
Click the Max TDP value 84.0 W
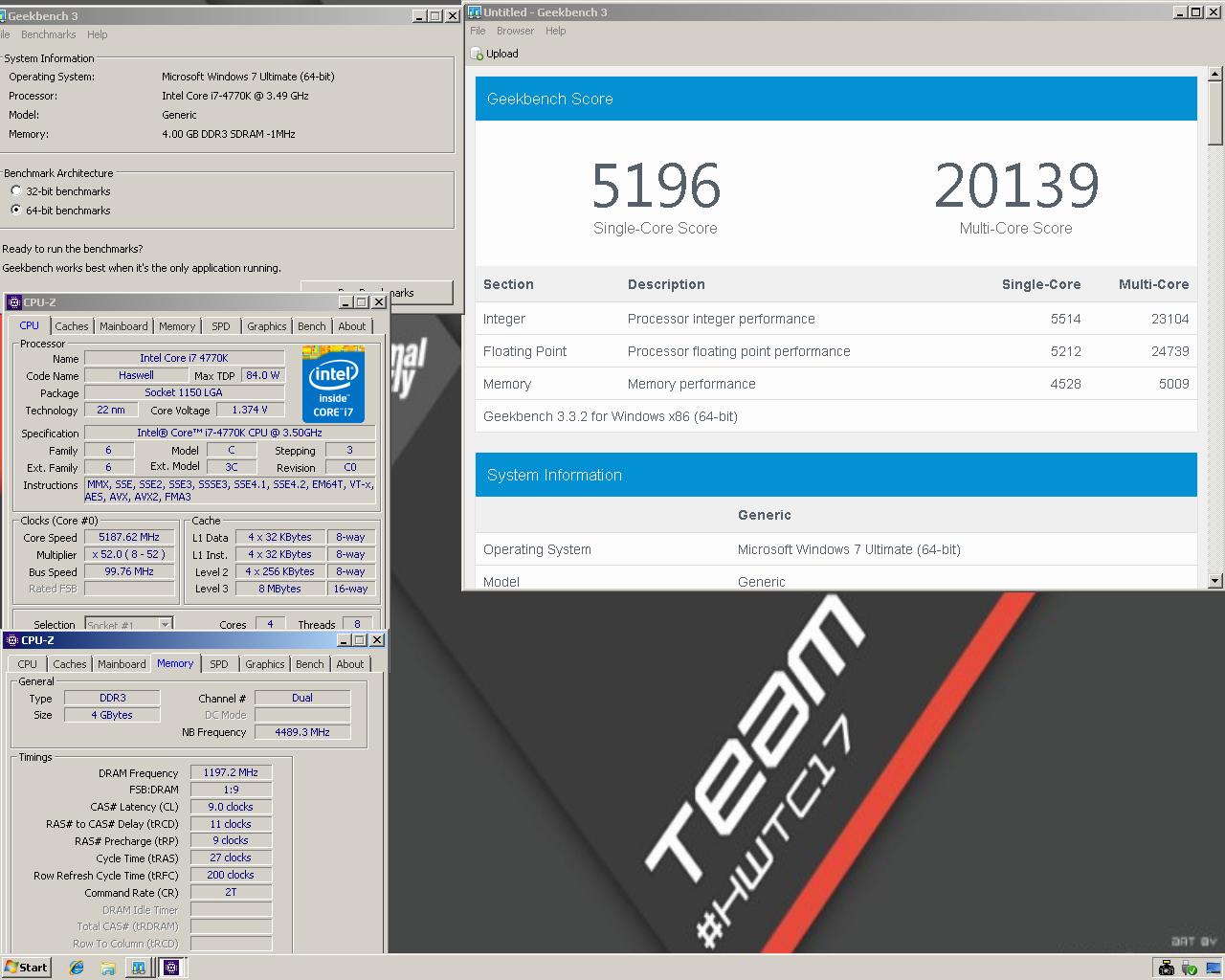pos(263,375)
